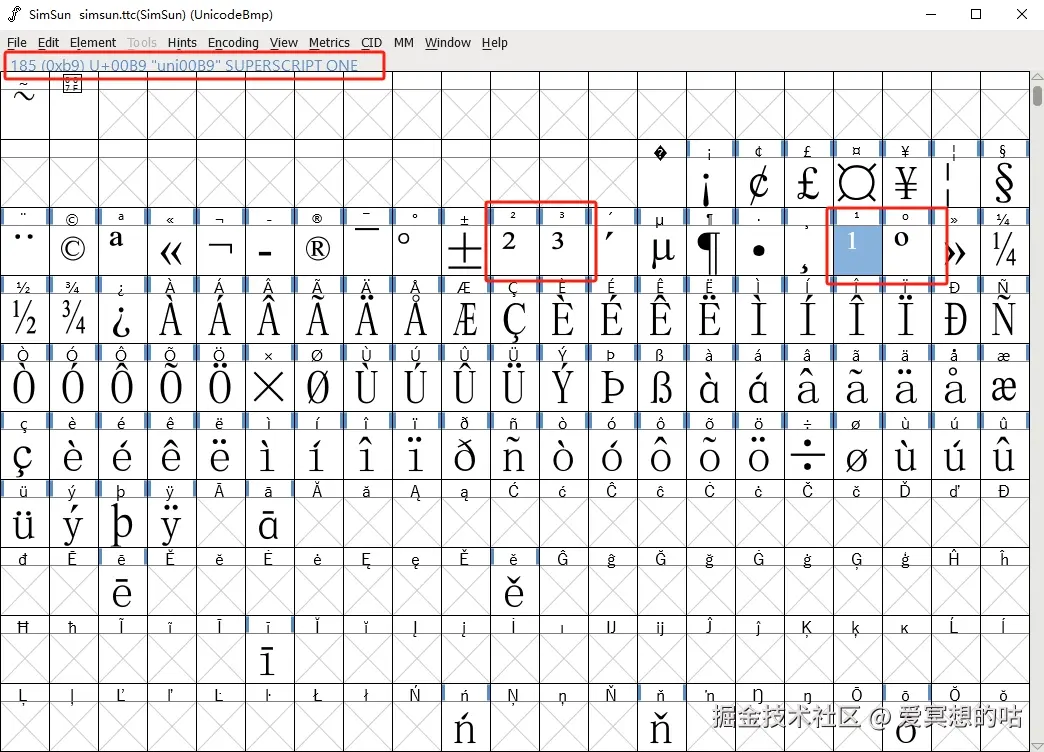Select the ě e-caron glyph cell

pyautogui.click(x=515, y=591)
